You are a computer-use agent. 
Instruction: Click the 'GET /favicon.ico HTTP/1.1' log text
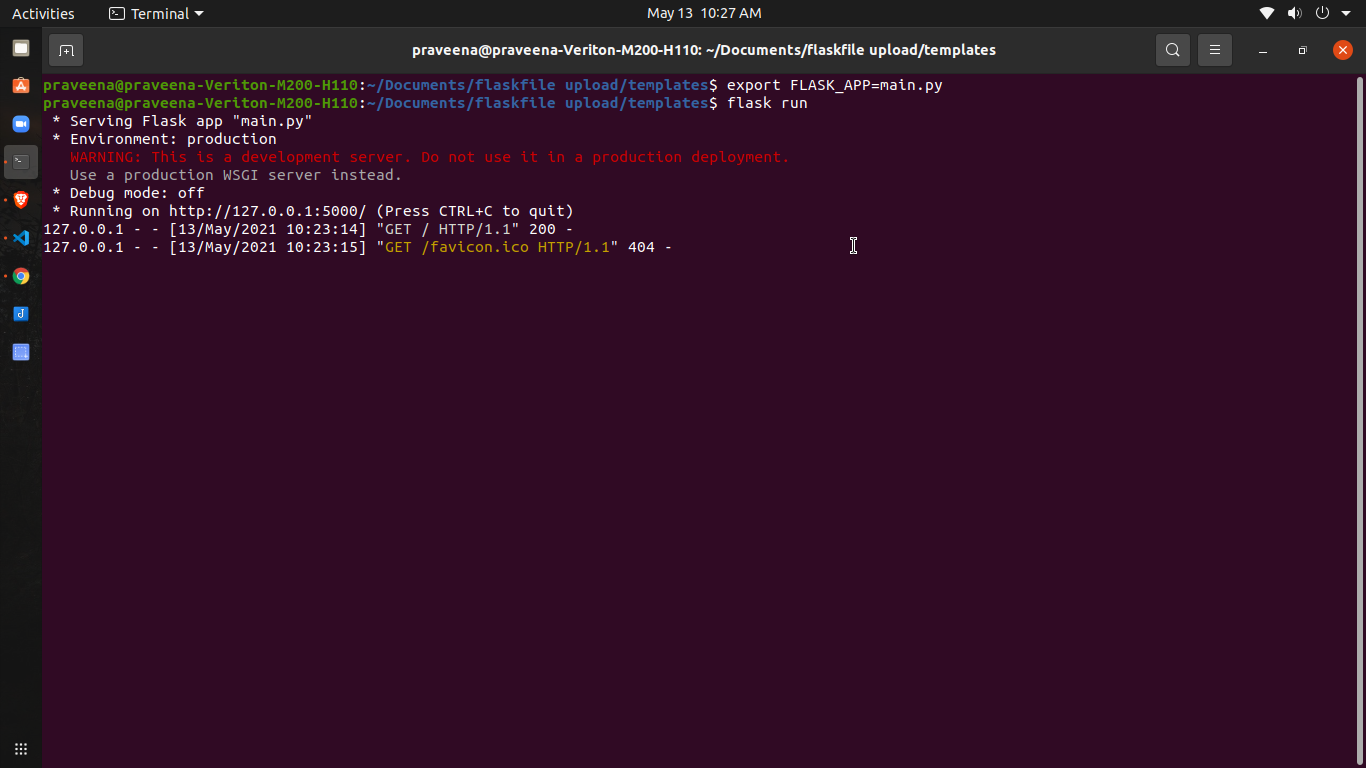point(497,247)
